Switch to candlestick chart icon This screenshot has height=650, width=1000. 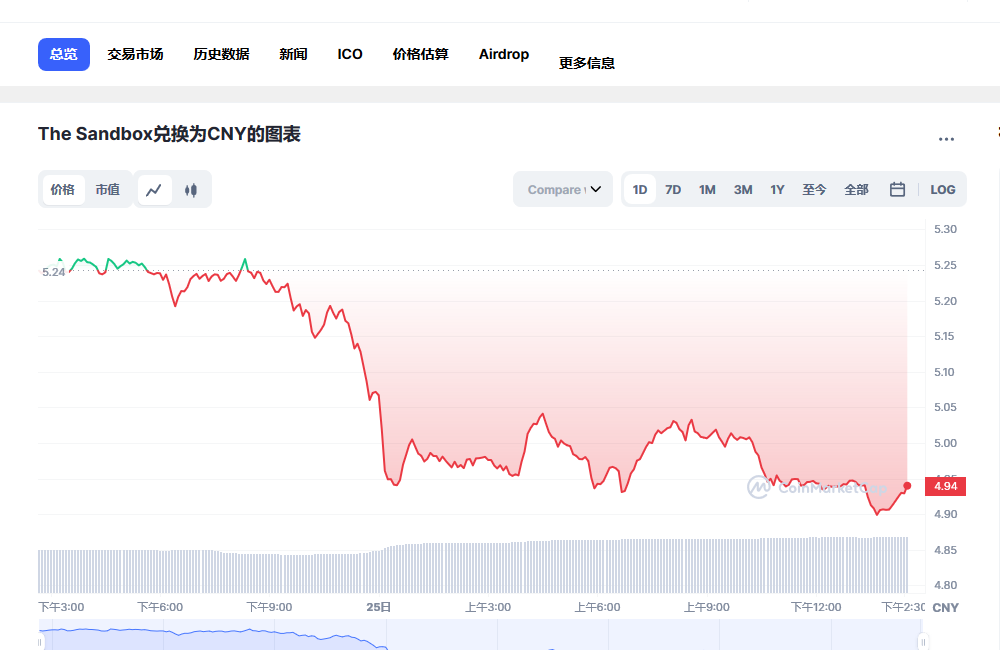coord(191,189)
